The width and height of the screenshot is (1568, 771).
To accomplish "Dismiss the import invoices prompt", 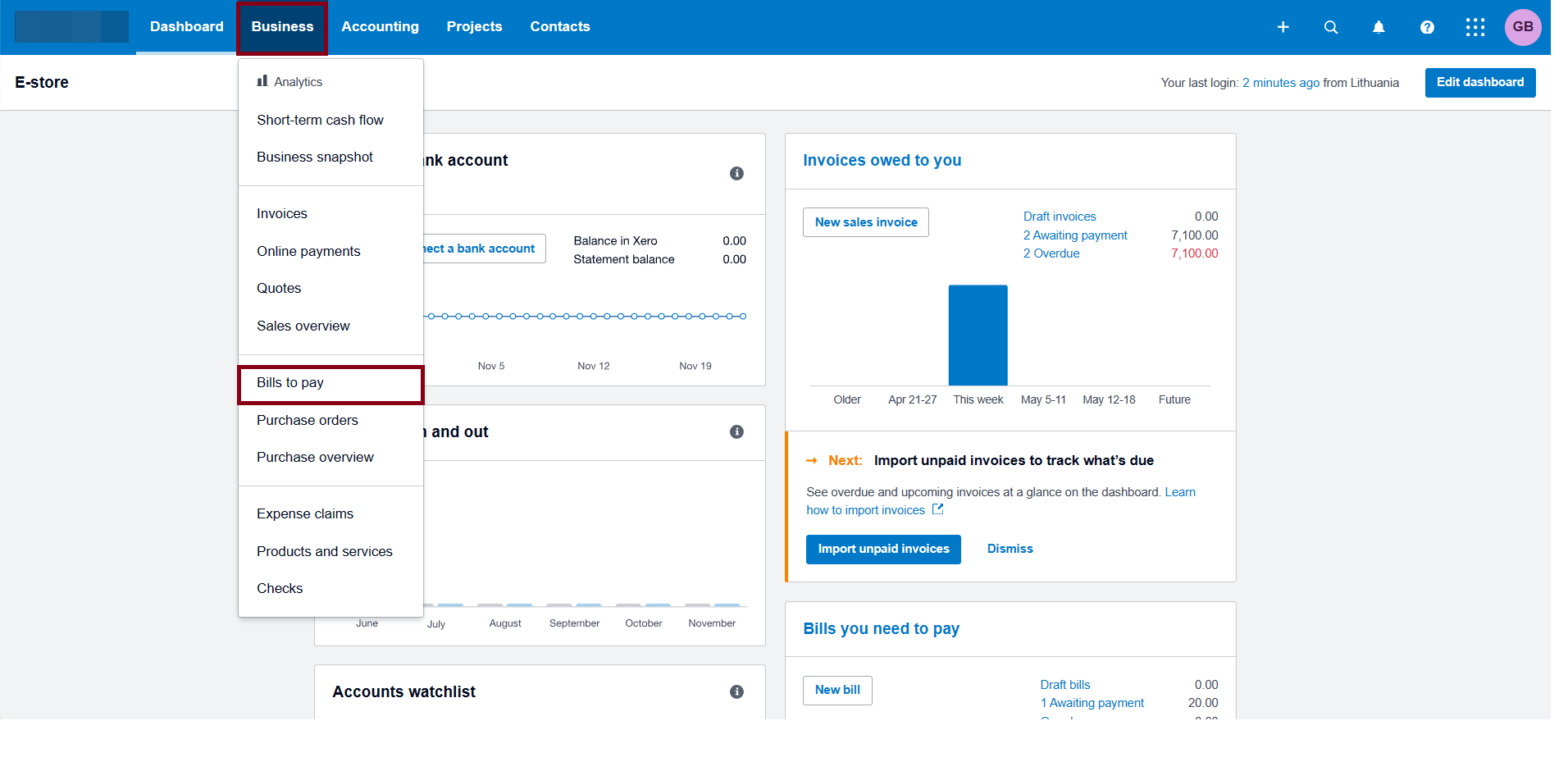I will pos(1010,549).
